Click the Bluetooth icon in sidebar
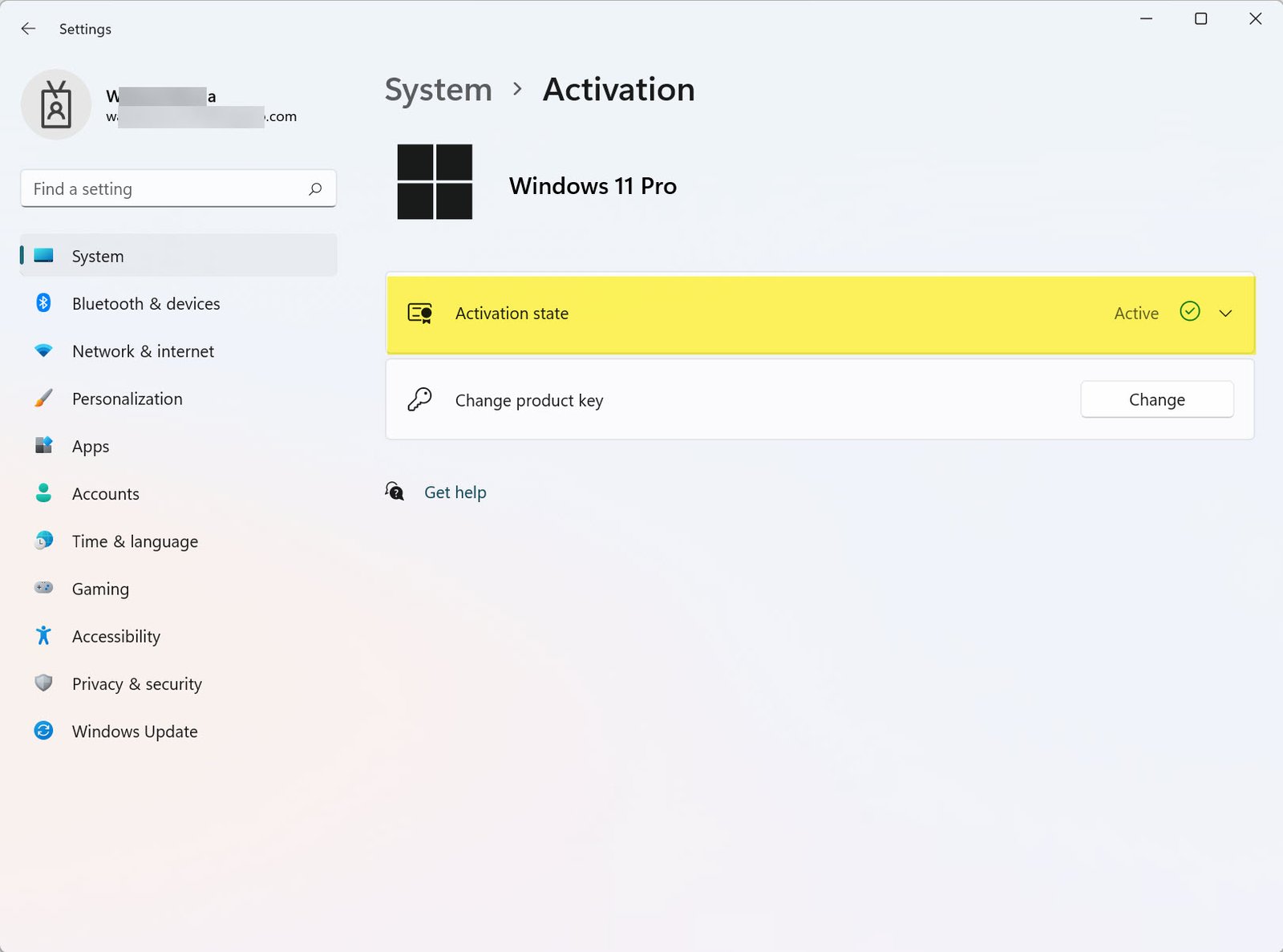The height and width of the screenshot is (952, 1283). point(44,303)
